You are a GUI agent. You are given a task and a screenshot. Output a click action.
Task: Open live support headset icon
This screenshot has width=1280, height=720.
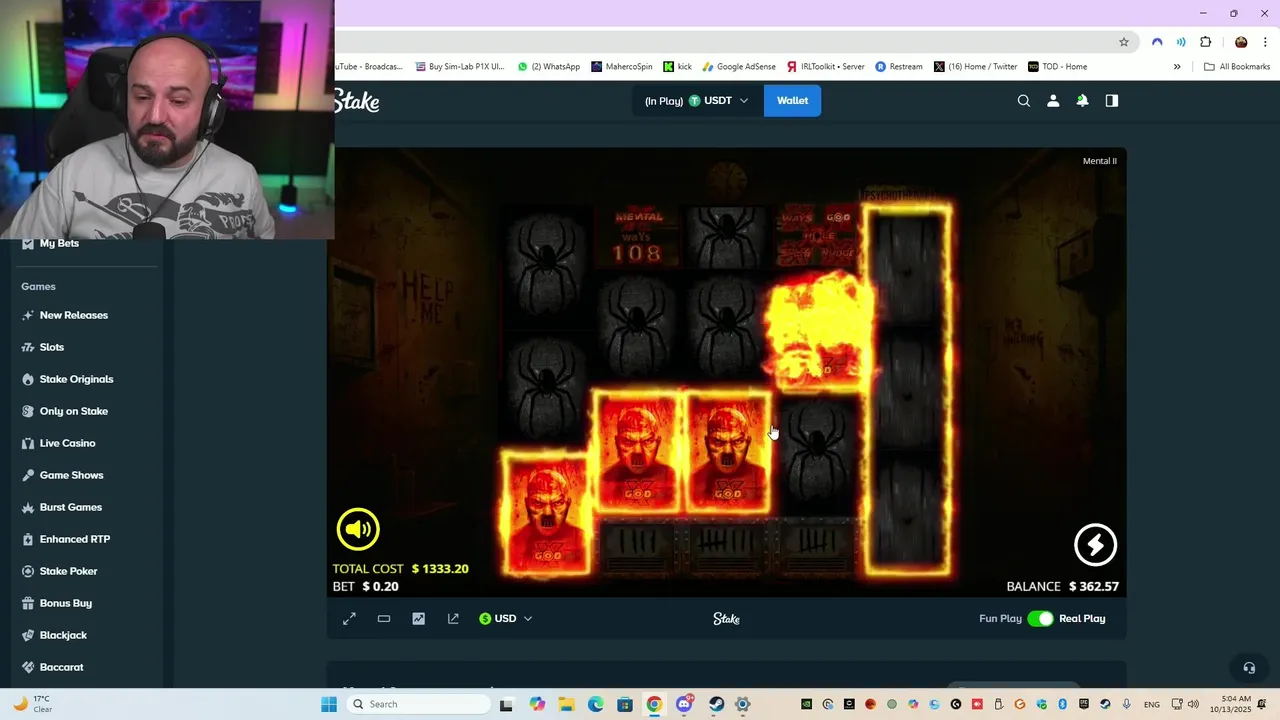[1248, 668]
